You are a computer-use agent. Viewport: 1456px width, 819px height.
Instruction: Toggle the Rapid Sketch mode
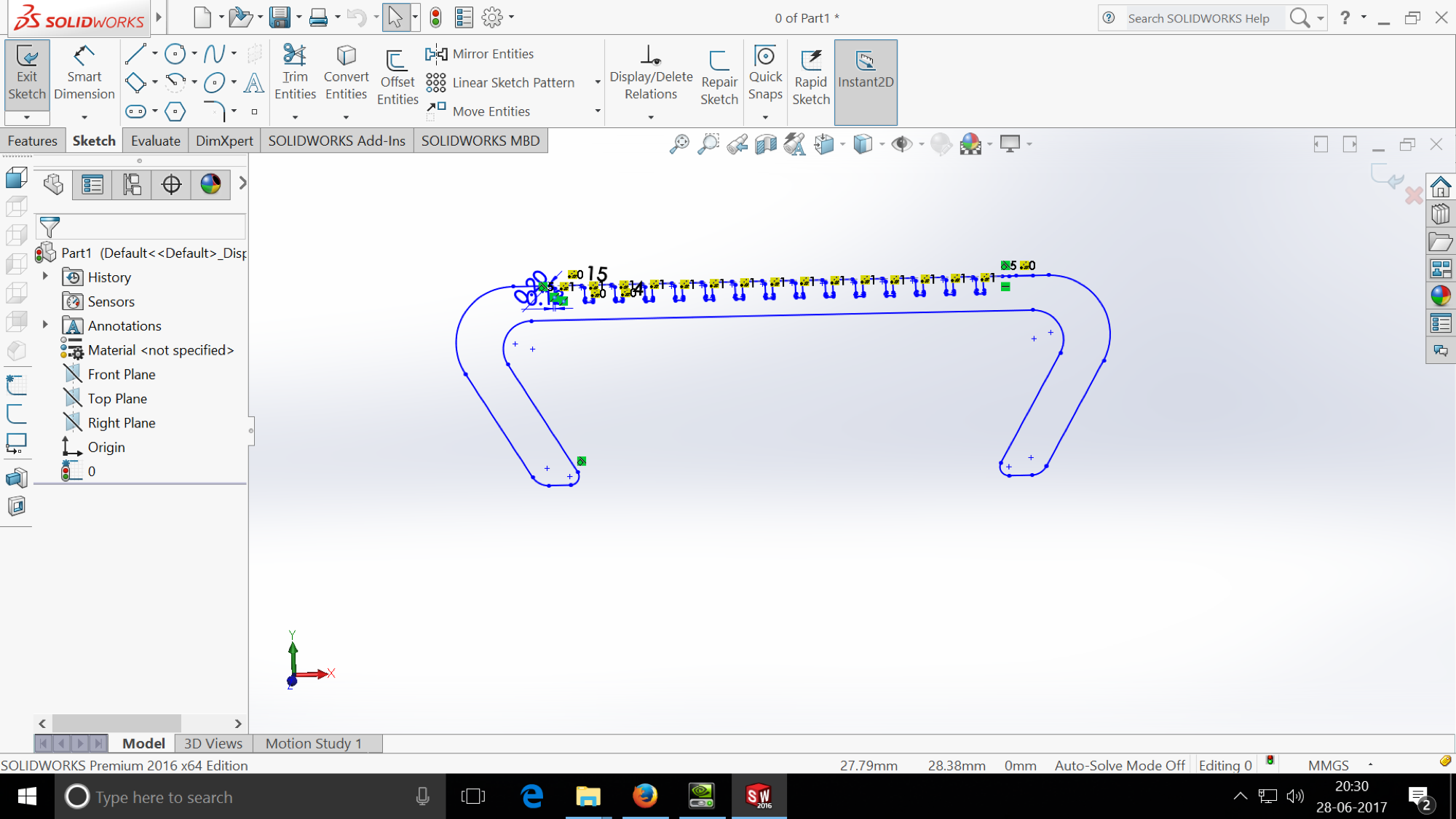pos(811,78)
